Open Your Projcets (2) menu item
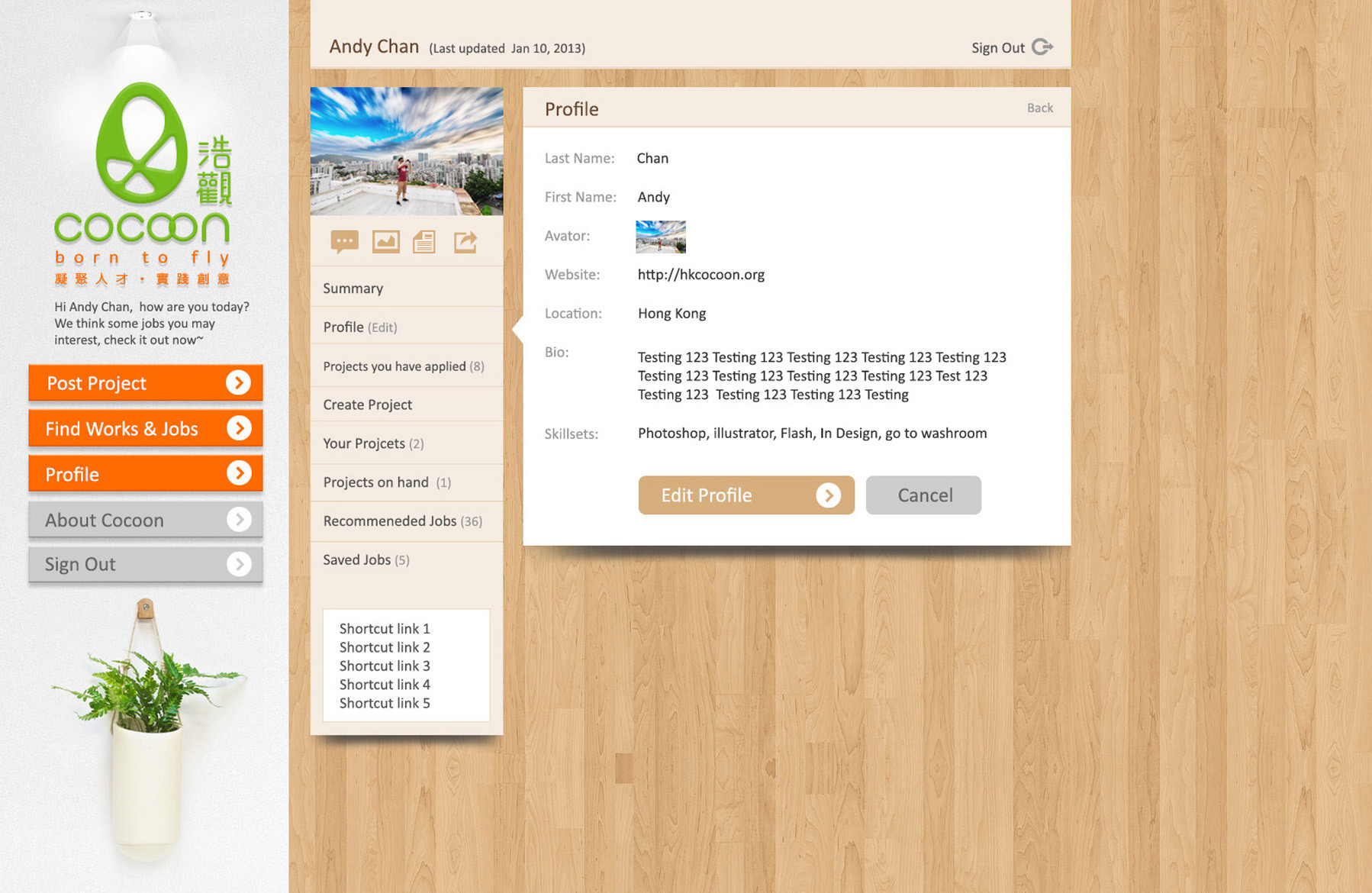This screenshot has height=893, width=1372. click(x=407, y=443)
